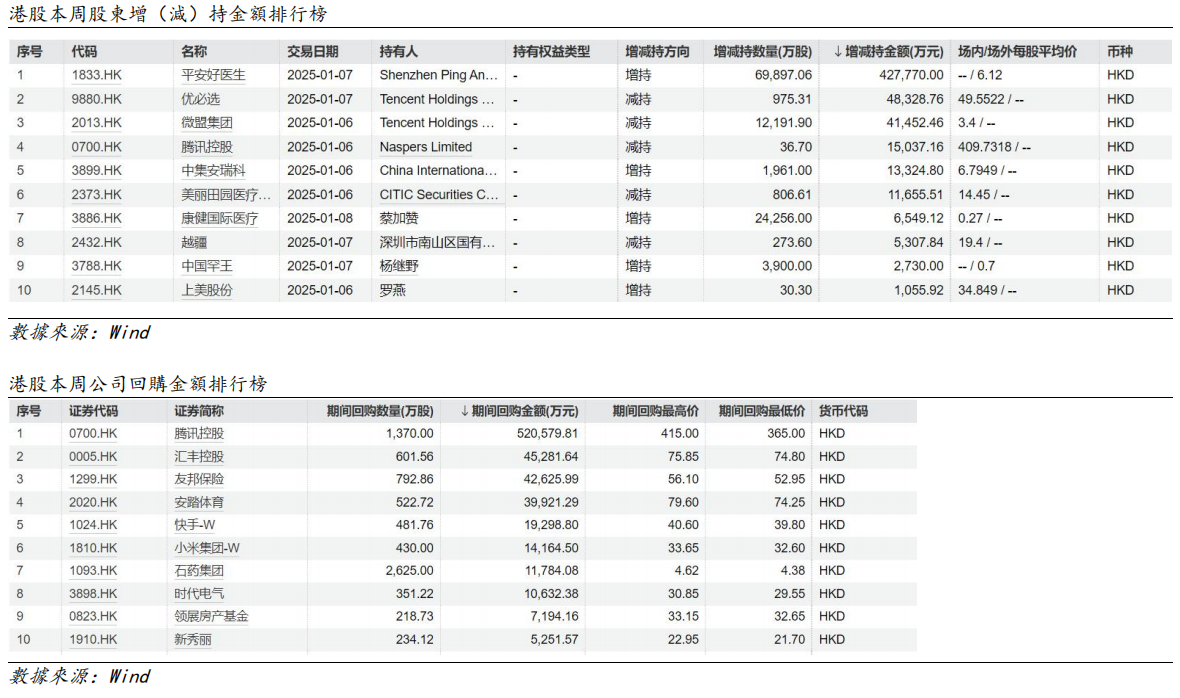Select amount cell 427,770.00
The image size is (1180, 698).
911,75
